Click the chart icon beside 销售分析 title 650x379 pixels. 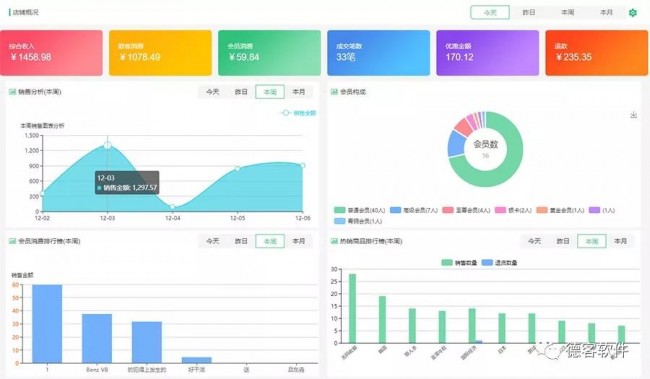click(12, 92)
